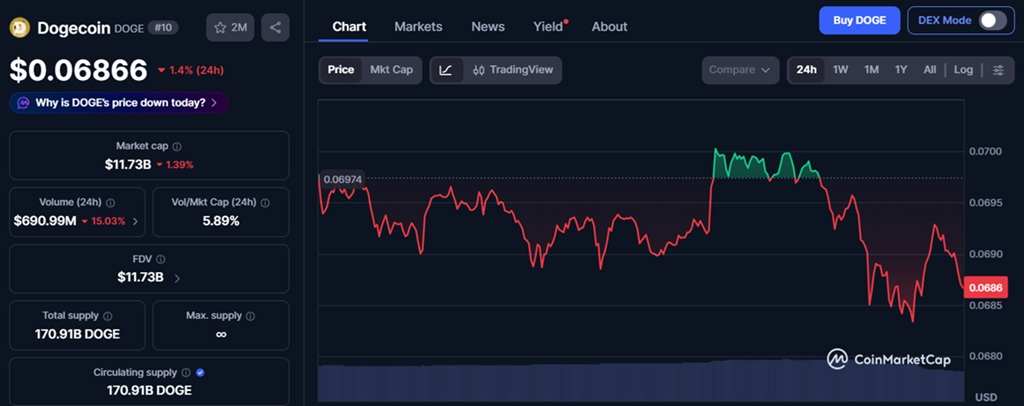Viewport: 1024px width, 406px height.
Task: Open the News tab
Action: point(488,27)
